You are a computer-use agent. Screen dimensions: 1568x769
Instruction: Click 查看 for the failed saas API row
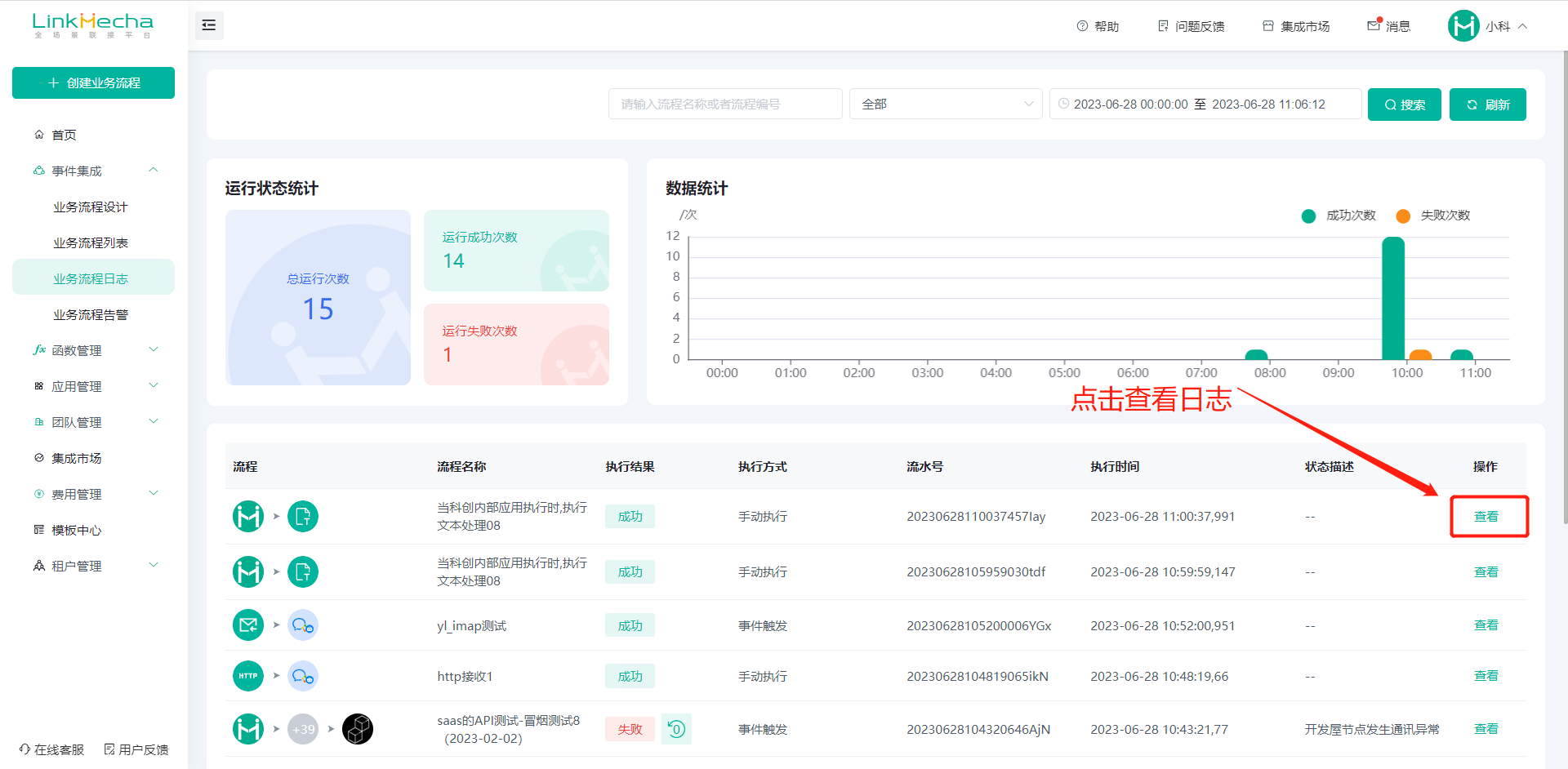(x=1486, y=728)
